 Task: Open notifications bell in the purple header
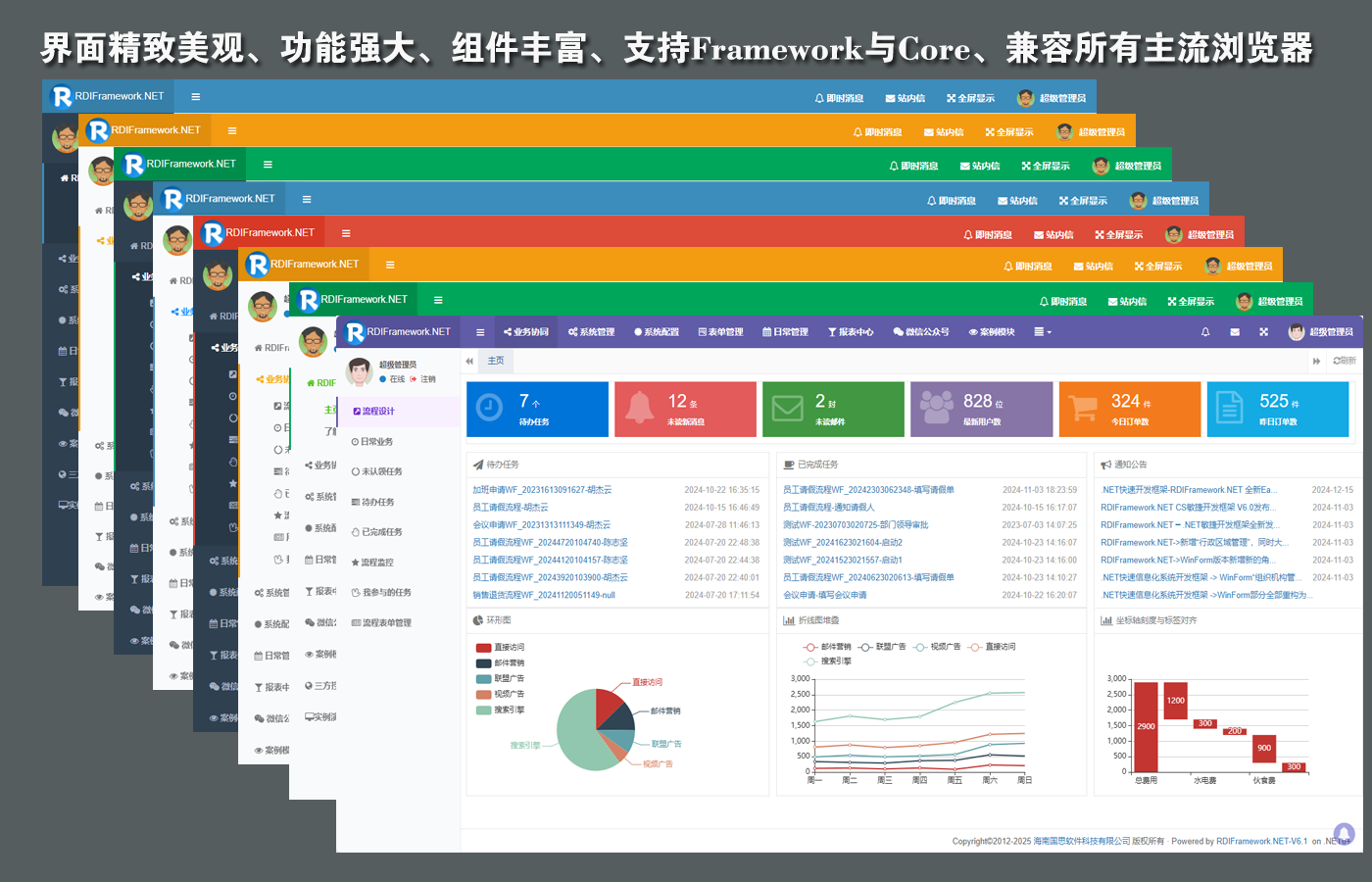click(x=1205, y=332)
